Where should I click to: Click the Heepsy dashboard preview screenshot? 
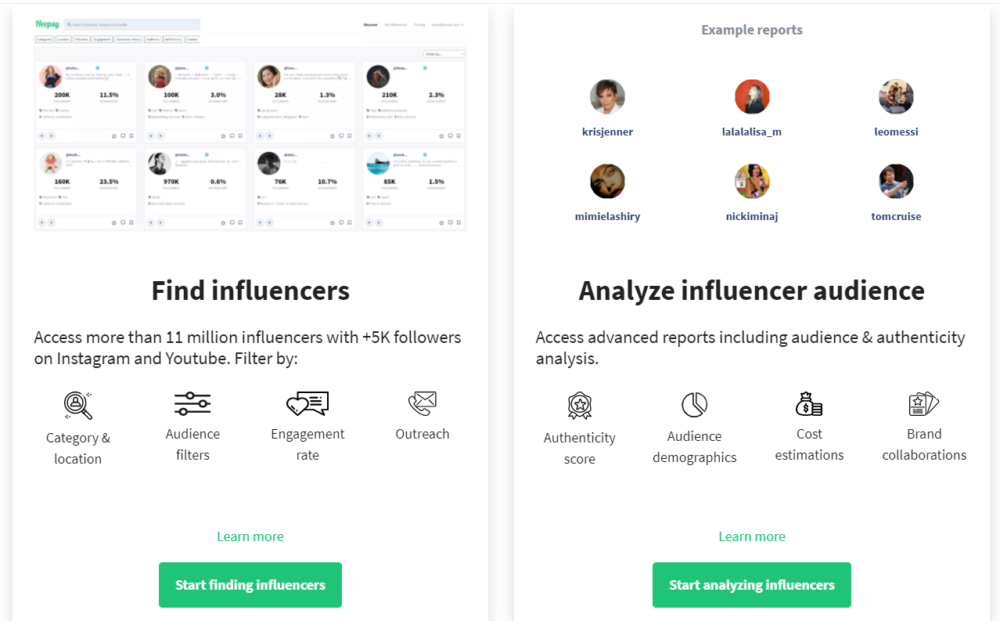coord(250,124)
